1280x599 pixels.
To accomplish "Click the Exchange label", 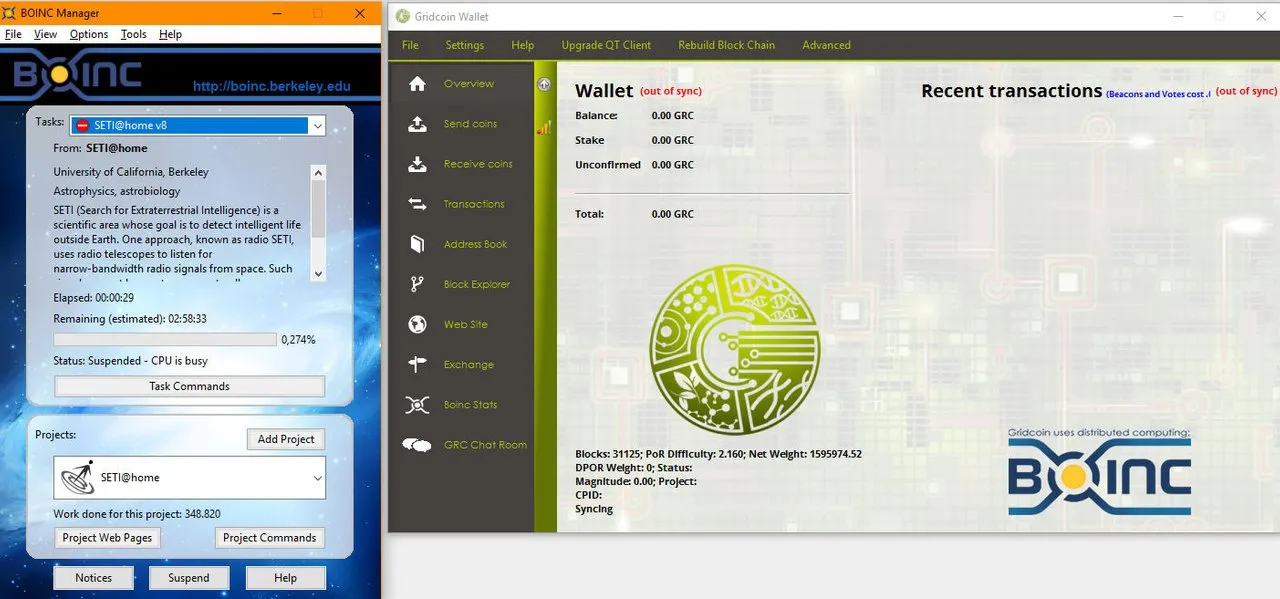I will (469, 364).
